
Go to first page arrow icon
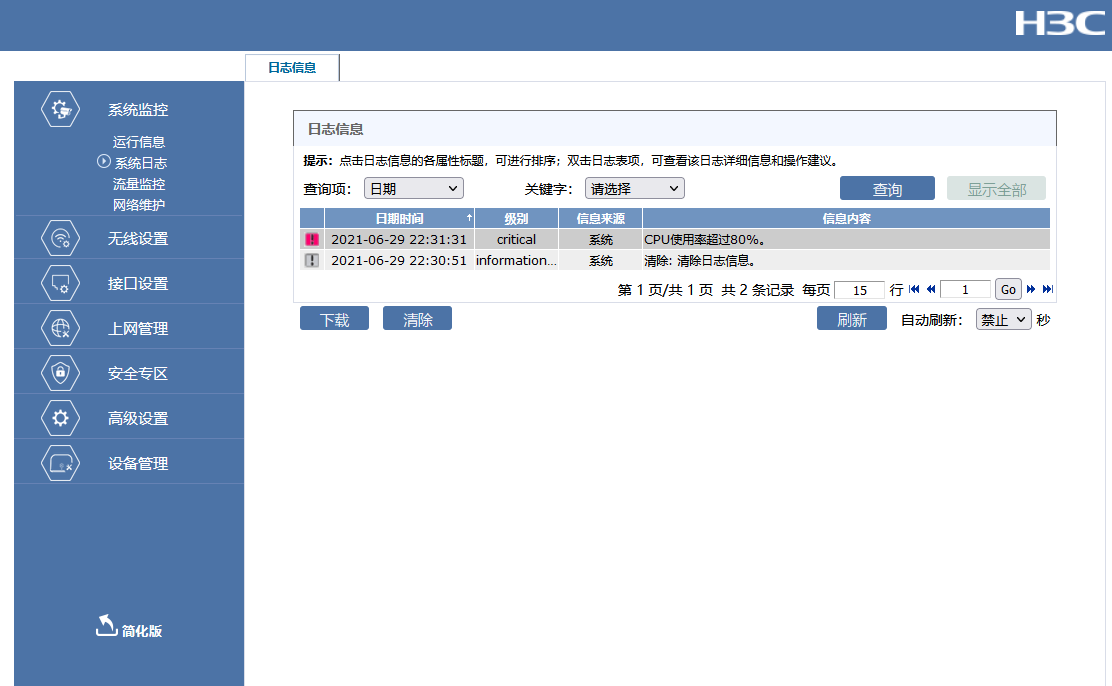(x=914, y=289)
